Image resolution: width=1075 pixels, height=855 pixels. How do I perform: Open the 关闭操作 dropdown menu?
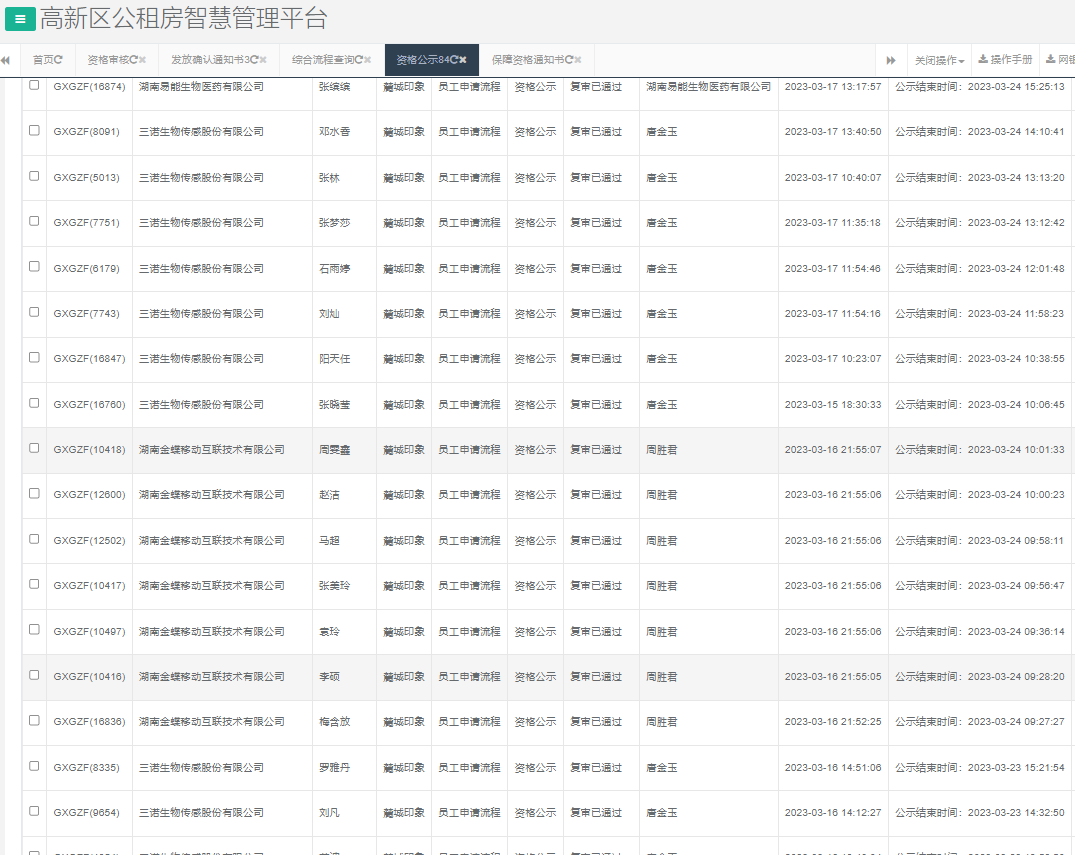point(940,59)
